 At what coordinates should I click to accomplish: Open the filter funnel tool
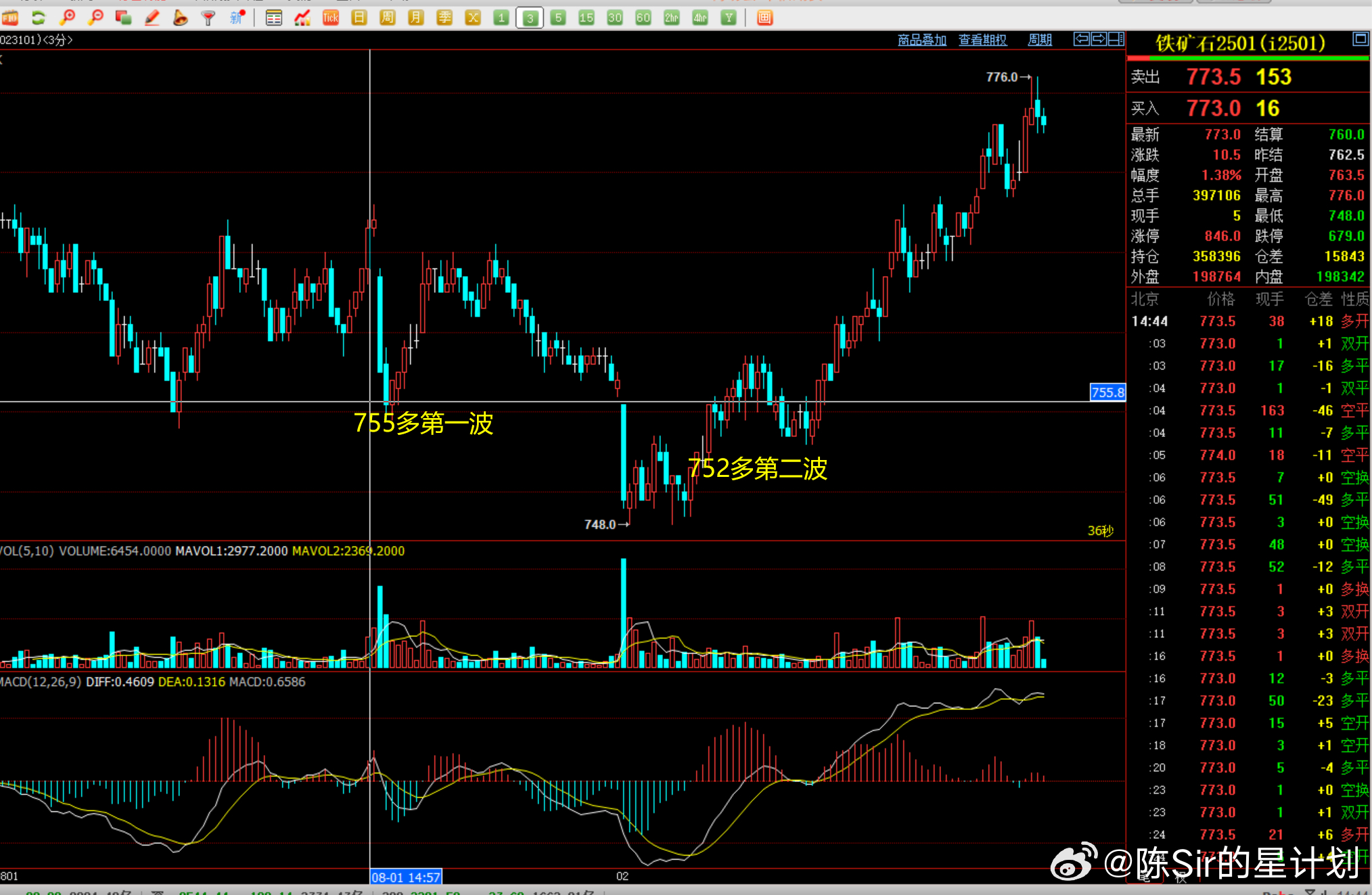(x=208, y=18)
